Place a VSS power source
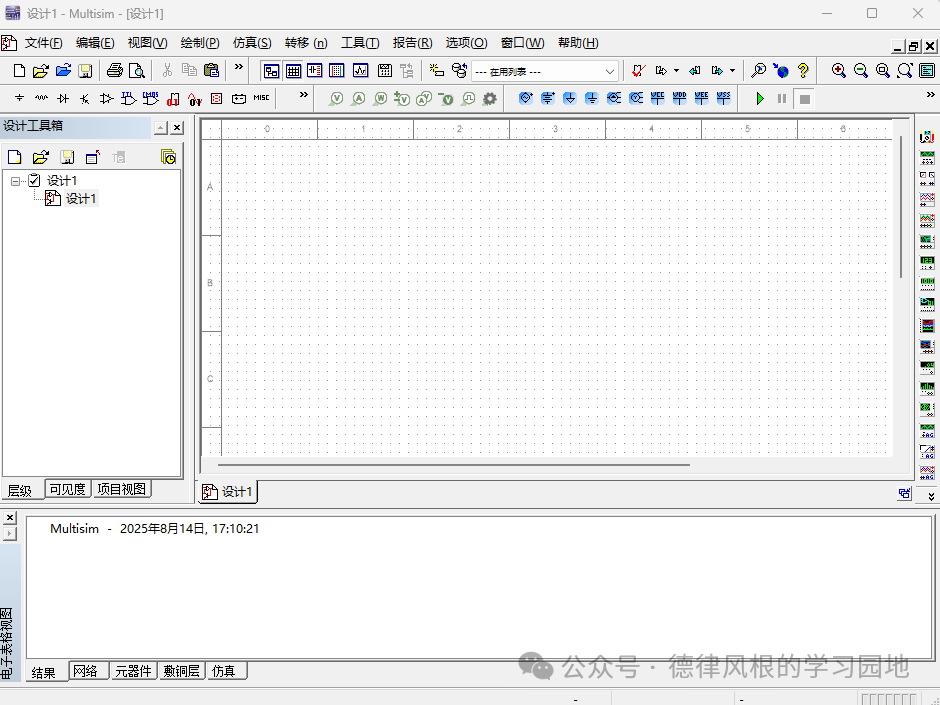This screenshot has width=940, height=705. point(724,98)
